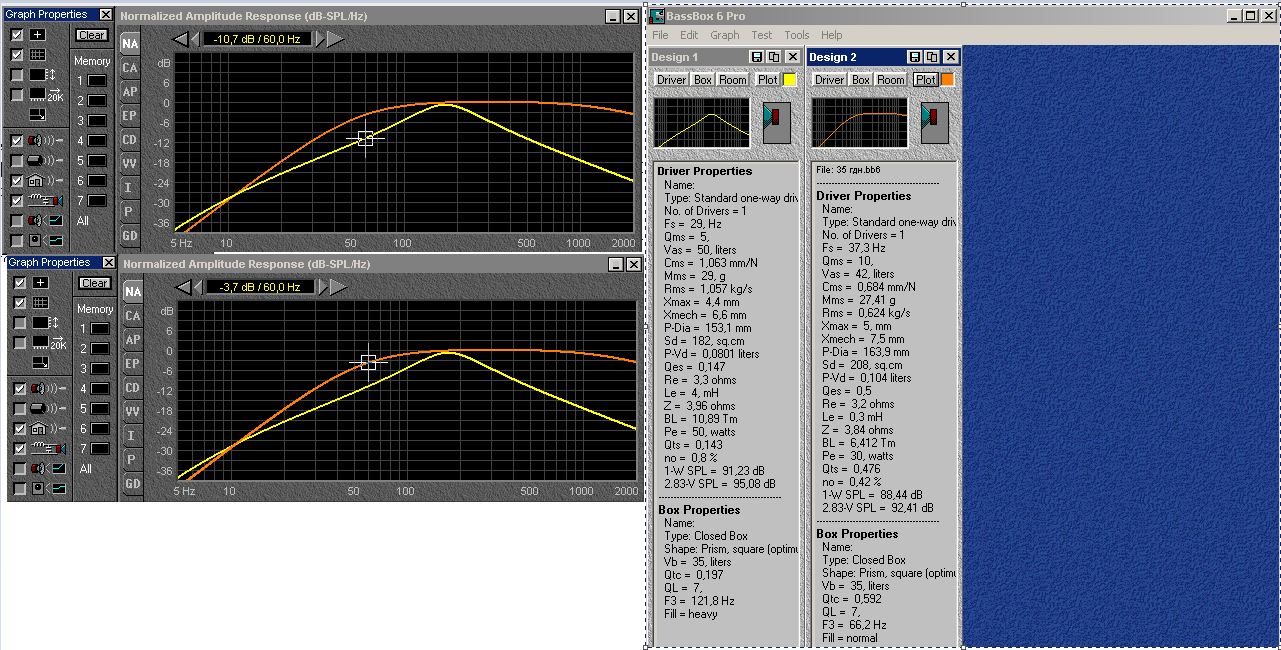Click the large left cursor arrow above the -10,7 dB graph
This screenshot has height=650, width=1281.
[180, 38]
